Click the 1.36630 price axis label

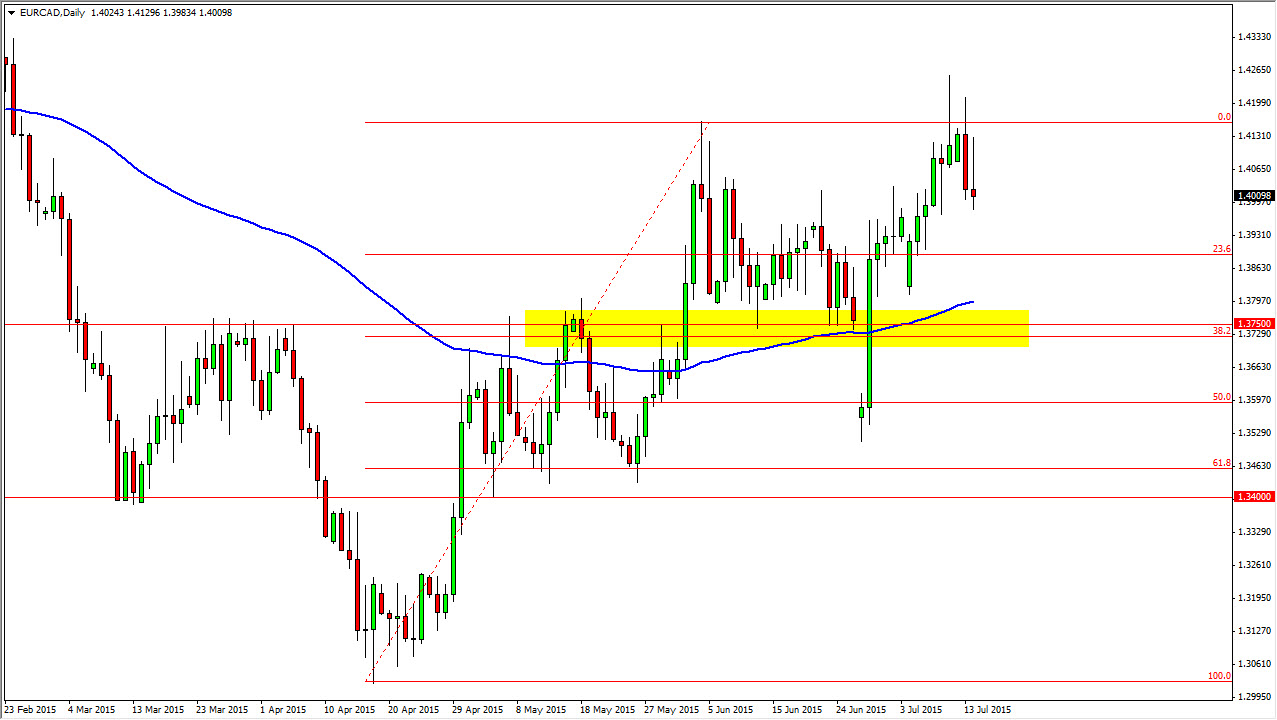tap(1254, 367)
